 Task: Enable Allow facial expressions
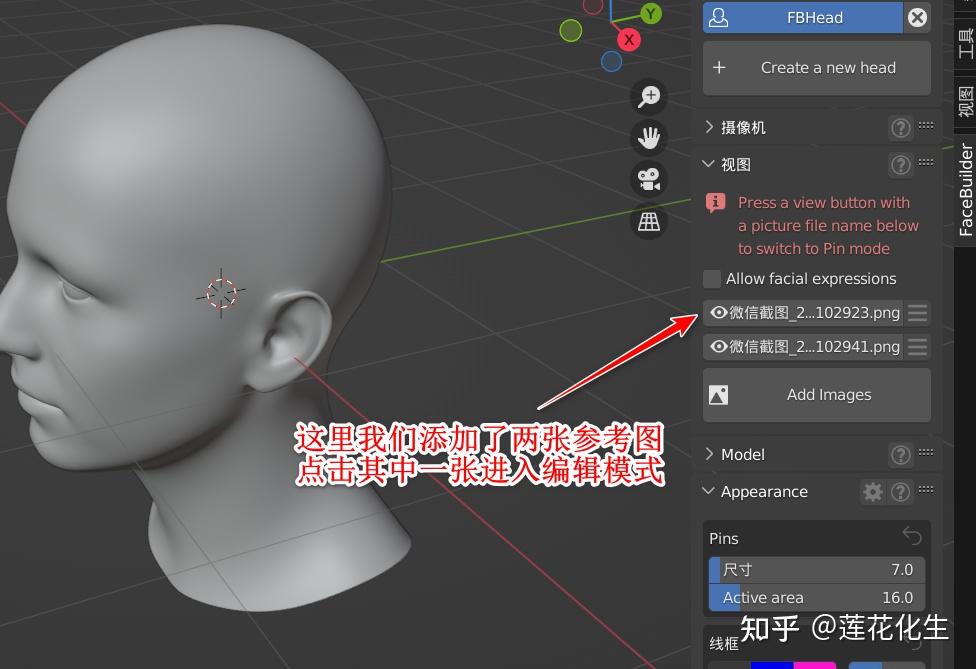click(x=711, y=278)
